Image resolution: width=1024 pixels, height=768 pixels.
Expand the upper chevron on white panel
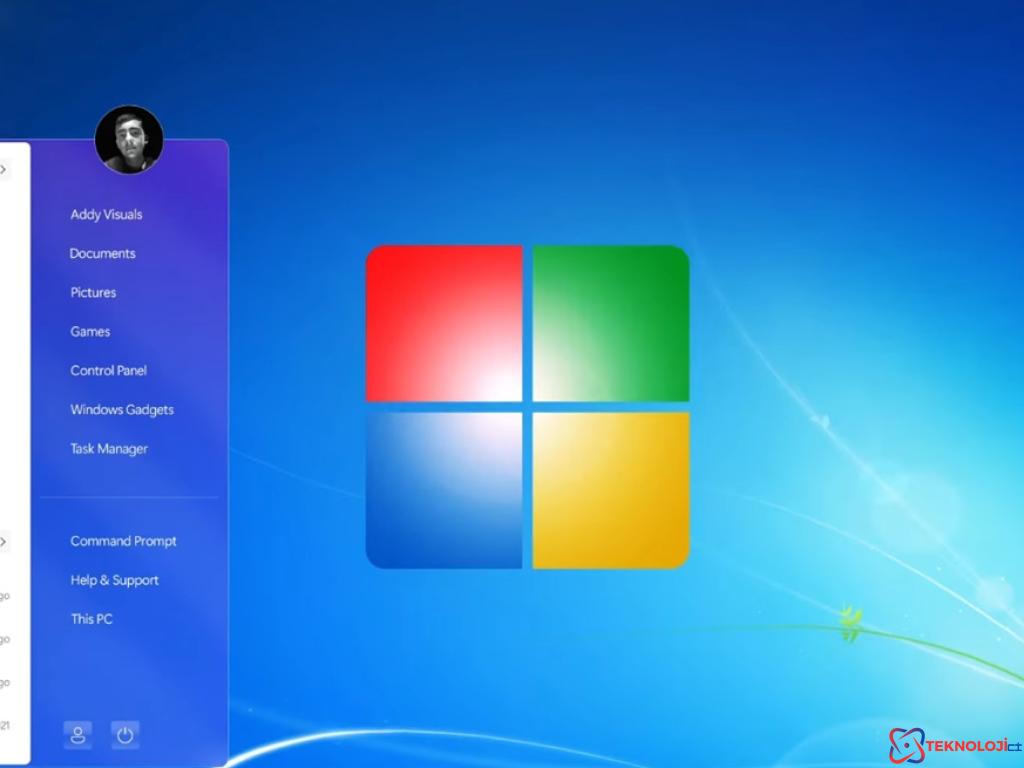coord(4,170)
